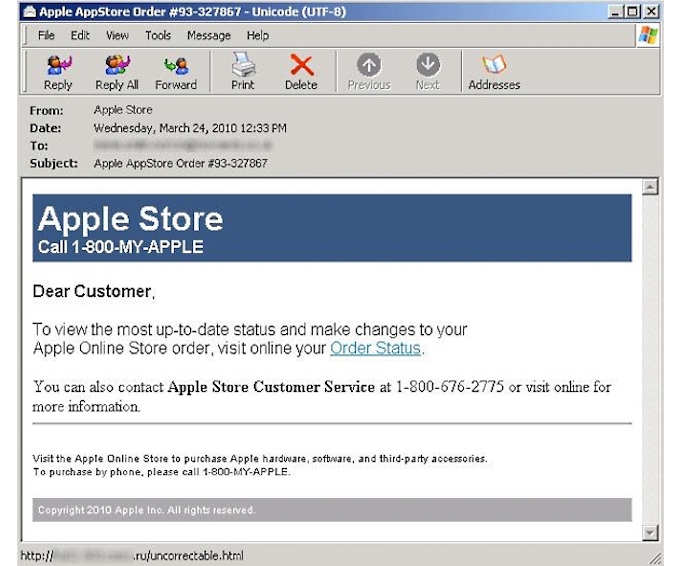
Task: Click the scrollbar down arrow
Action: click(650, 533)
